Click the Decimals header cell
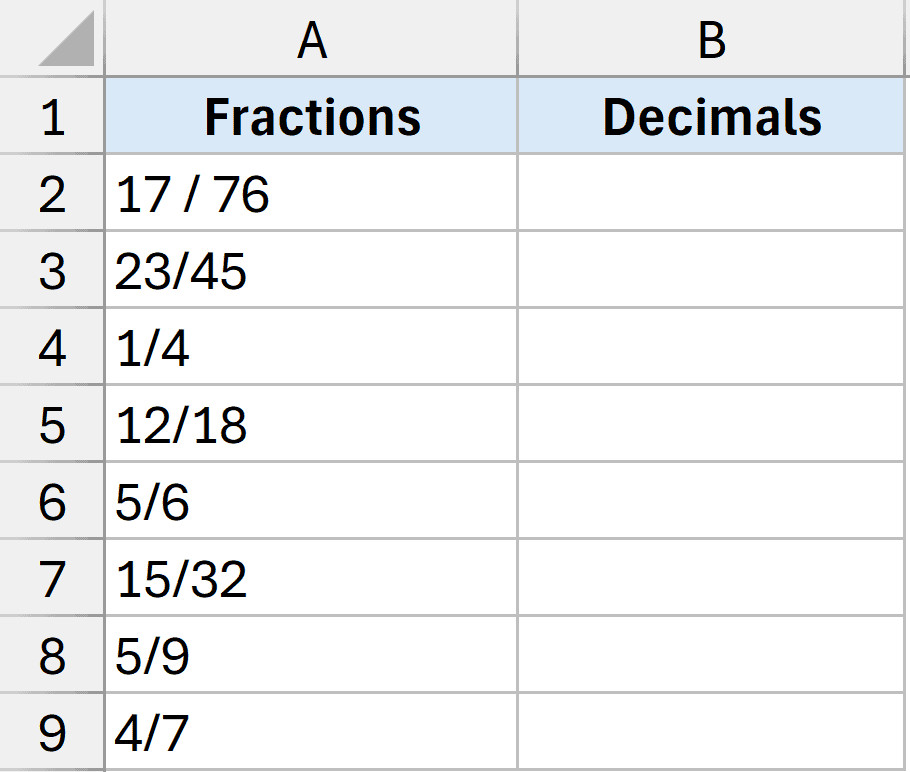This screenshot has height=772, width=910. pyautogui.click(x=711, y=117)
